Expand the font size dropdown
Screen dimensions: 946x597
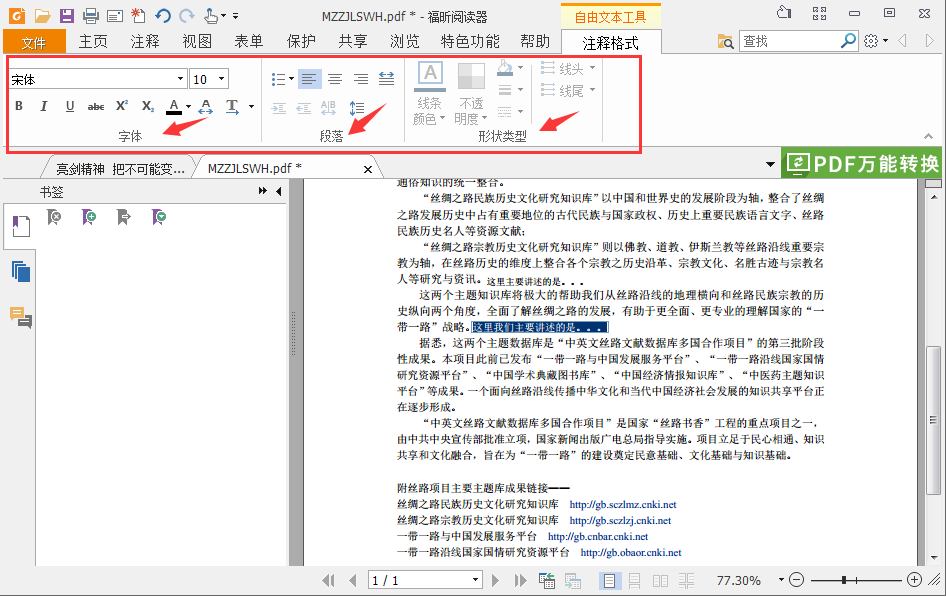[x=221, y=79]
